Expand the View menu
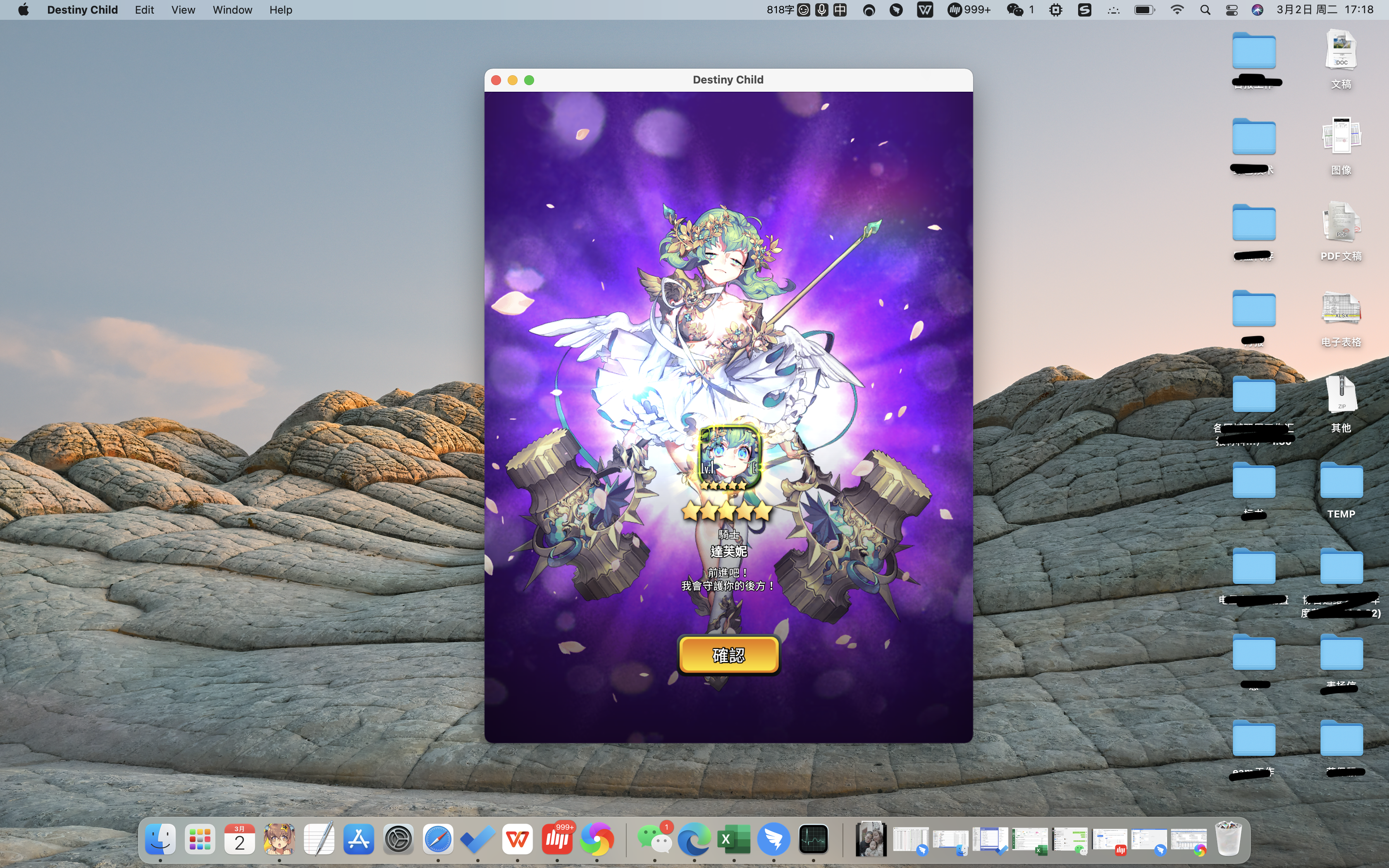Image resolution: width=1389 pixels, height=868 pixels. click(183, 10)
